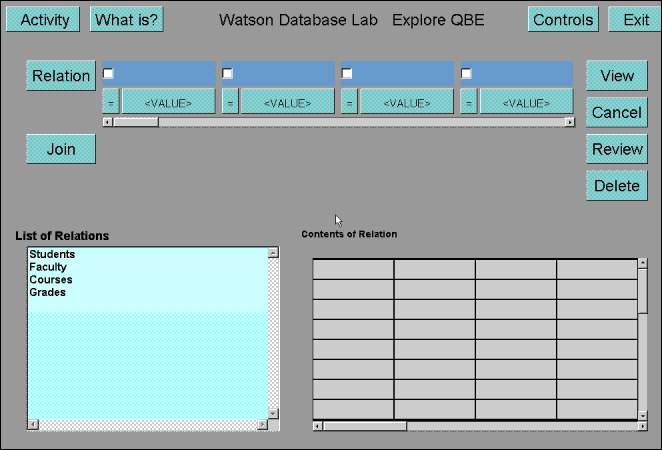Viewport: 662px width, 450px height.
Task: Open the Controls button
Action: coord(563,19)
